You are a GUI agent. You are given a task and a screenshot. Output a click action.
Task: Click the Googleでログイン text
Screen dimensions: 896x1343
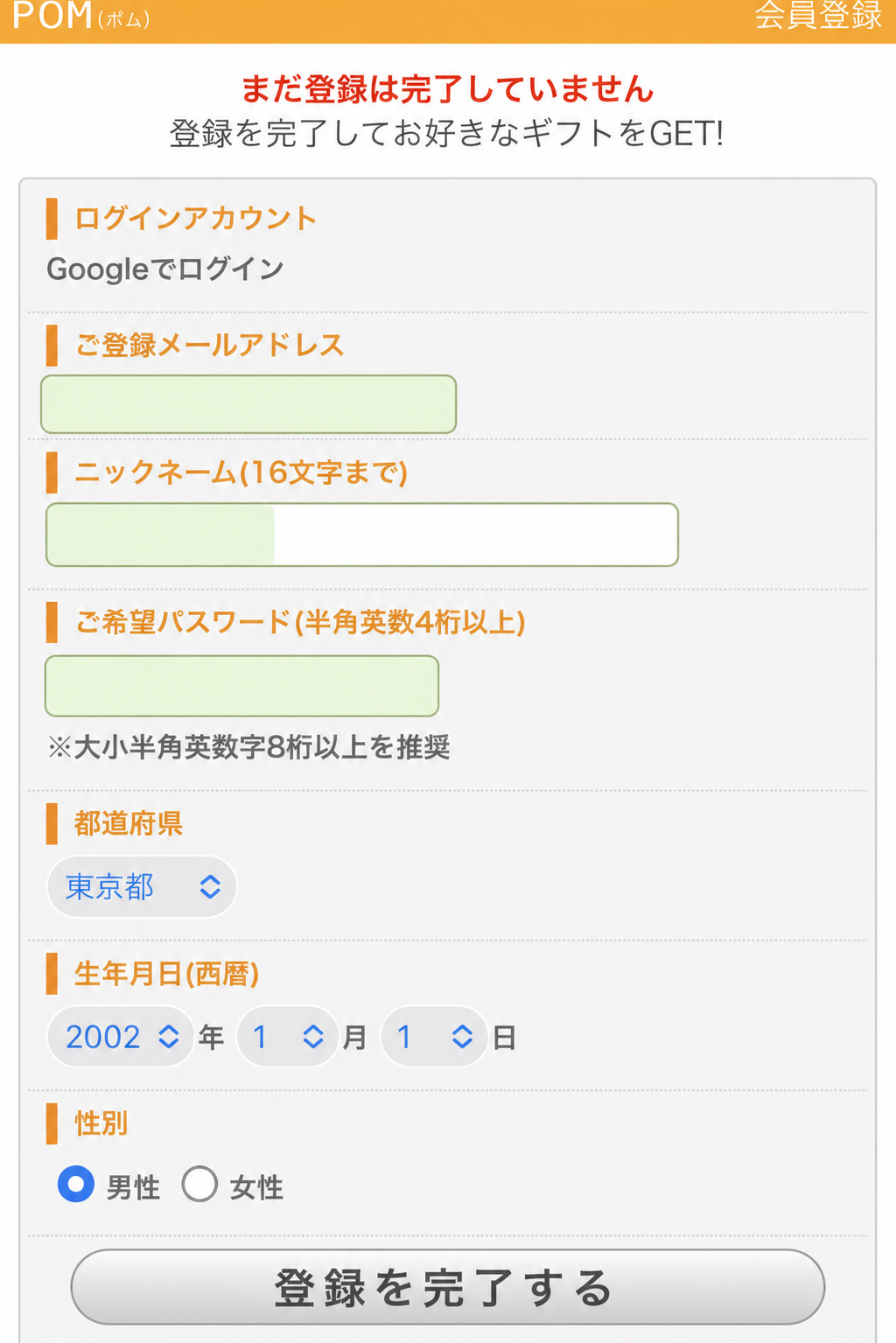[165, 269]
